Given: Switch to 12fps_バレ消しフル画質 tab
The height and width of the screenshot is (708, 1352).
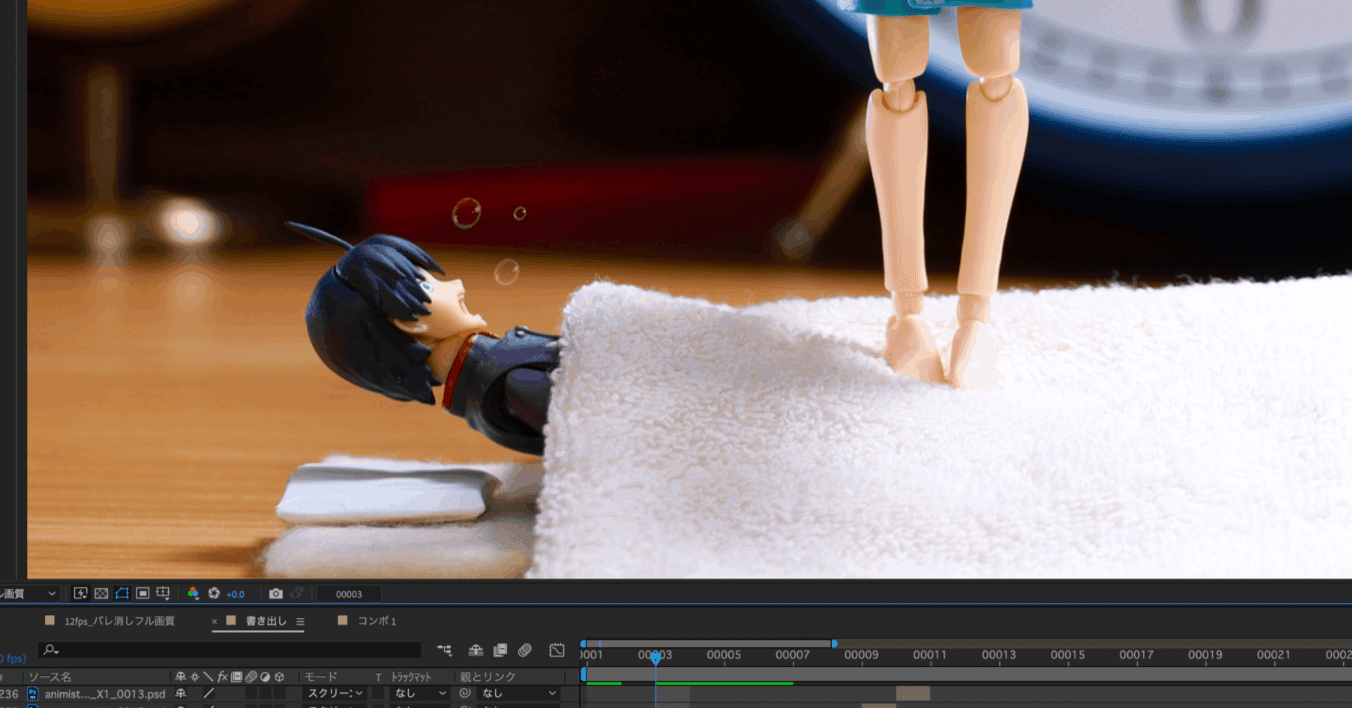Looking at the screenshot, I should point(120,621).
